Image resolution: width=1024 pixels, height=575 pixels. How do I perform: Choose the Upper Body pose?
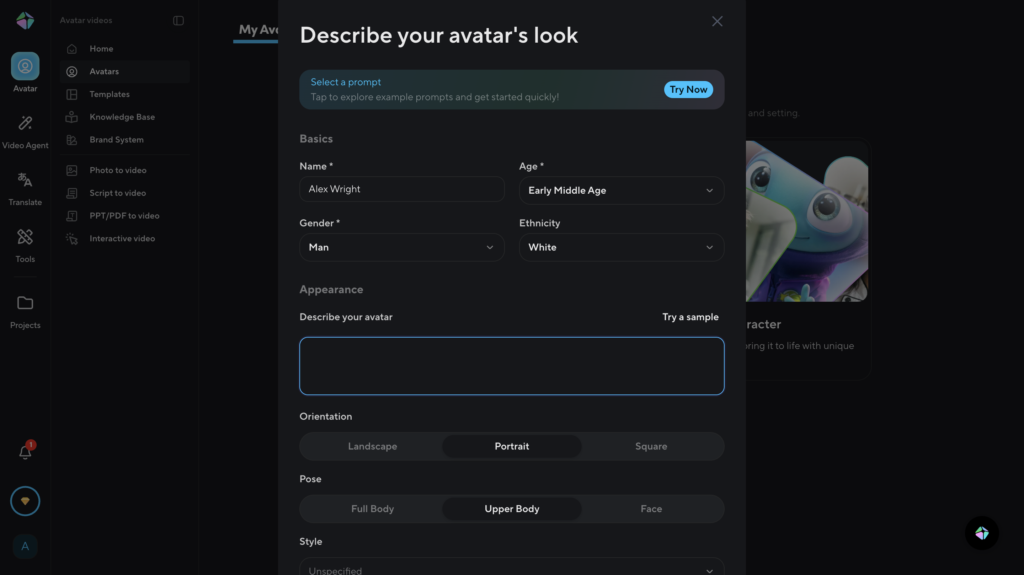(x=511, y=509)
